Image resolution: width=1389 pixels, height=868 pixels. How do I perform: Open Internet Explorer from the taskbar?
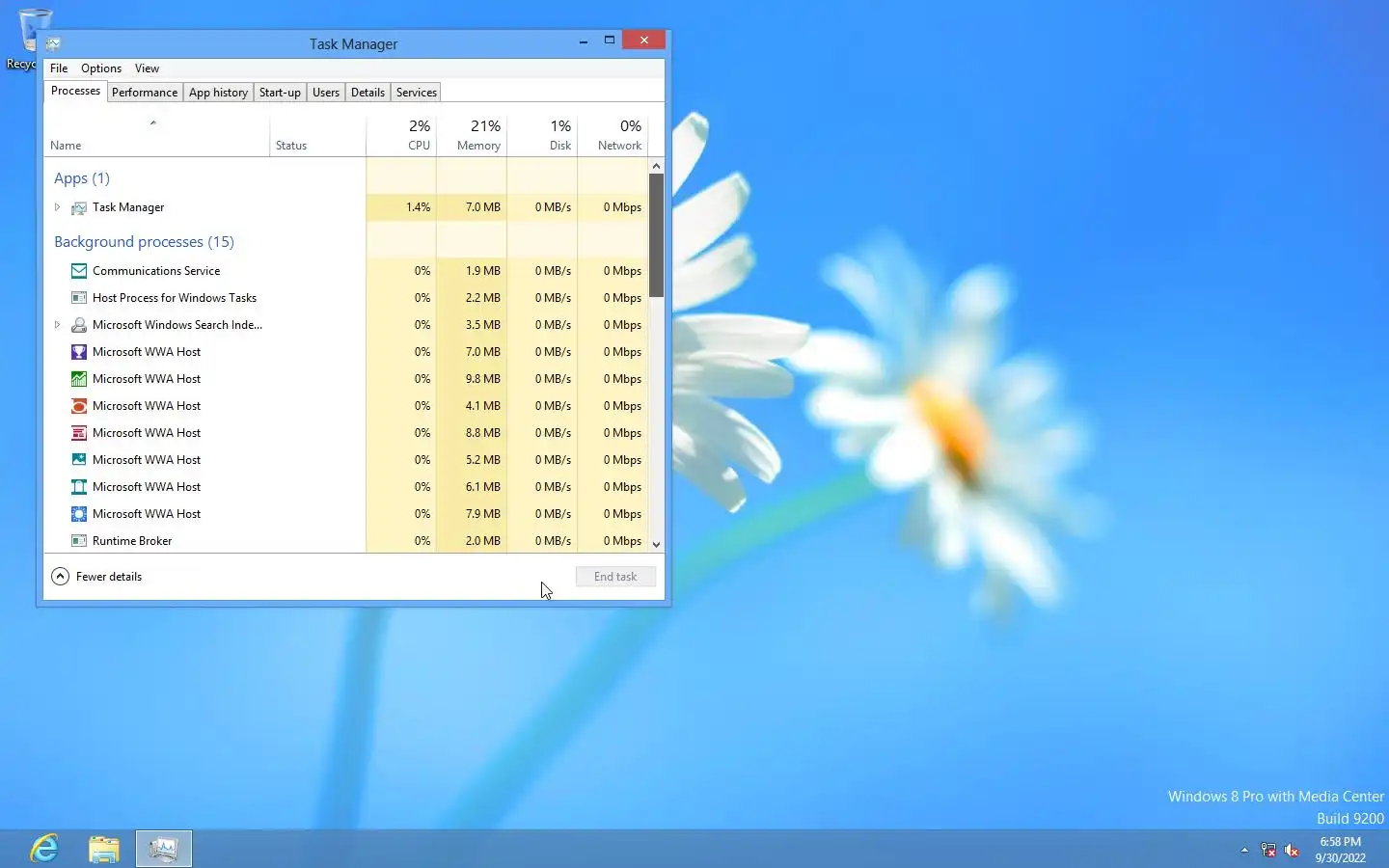point(44,849)
